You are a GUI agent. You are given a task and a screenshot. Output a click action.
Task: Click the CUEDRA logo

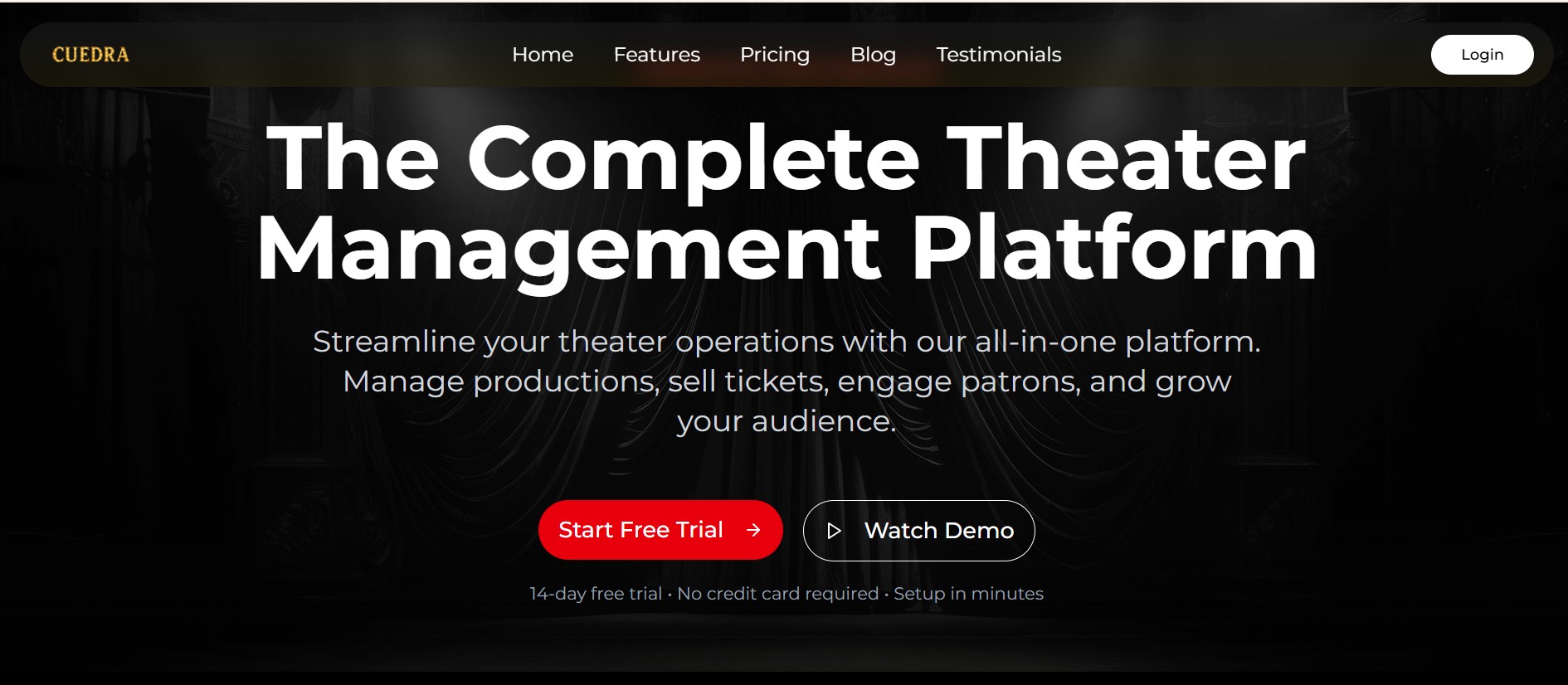(90, 55)
